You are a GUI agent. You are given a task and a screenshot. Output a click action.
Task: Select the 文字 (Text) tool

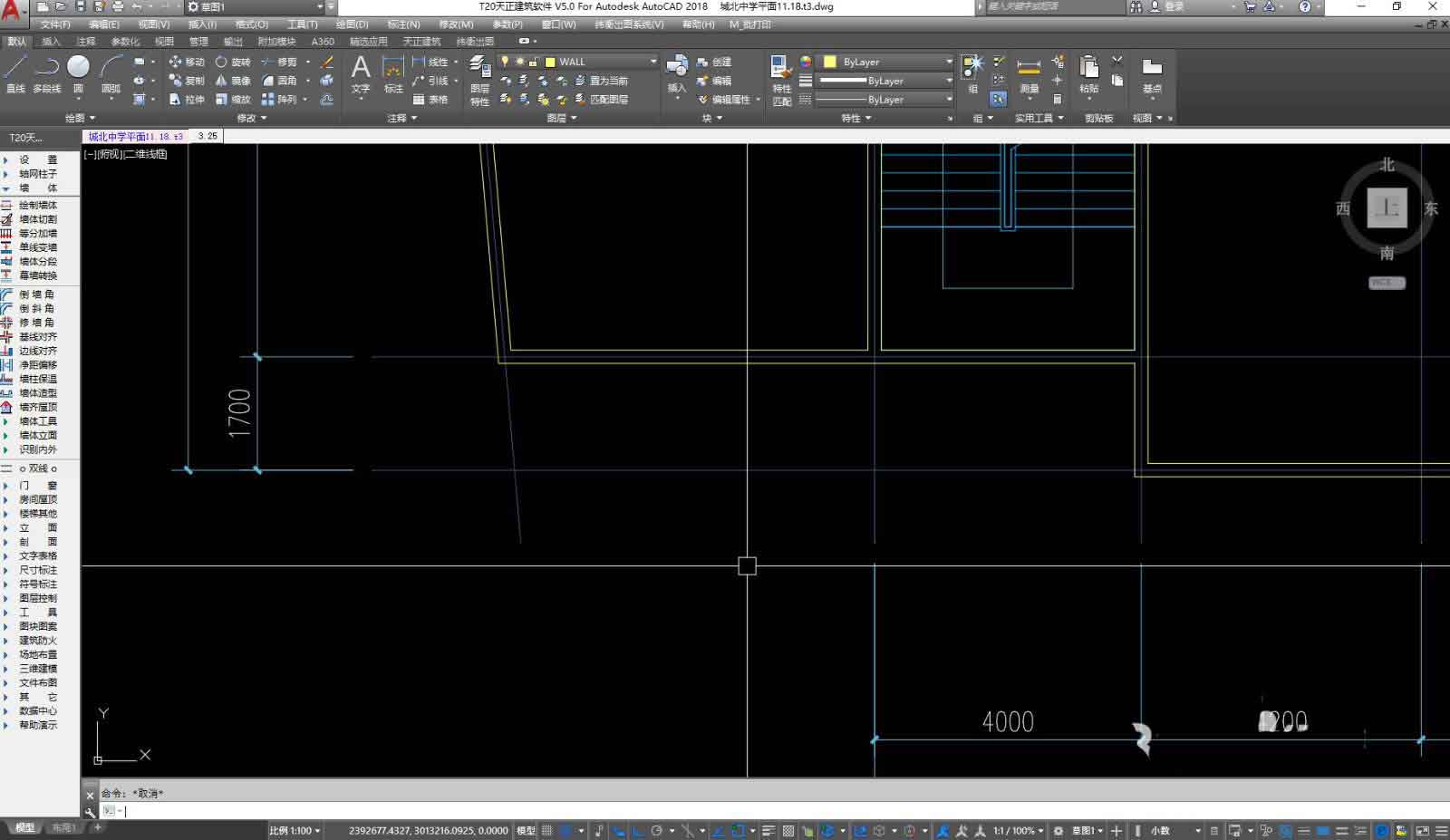click(x=361, y=73)
